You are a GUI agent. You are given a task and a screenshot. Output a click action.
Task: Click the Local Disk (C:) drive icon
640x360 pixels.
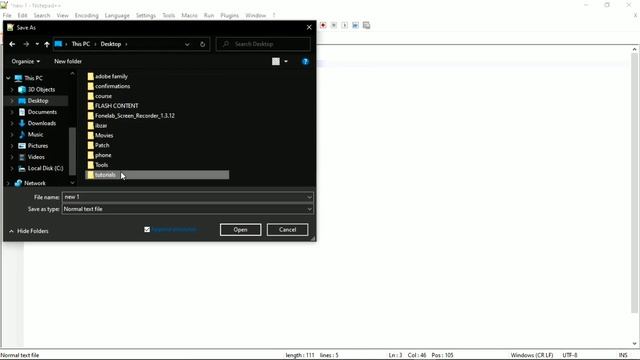(x=22, y=168)
